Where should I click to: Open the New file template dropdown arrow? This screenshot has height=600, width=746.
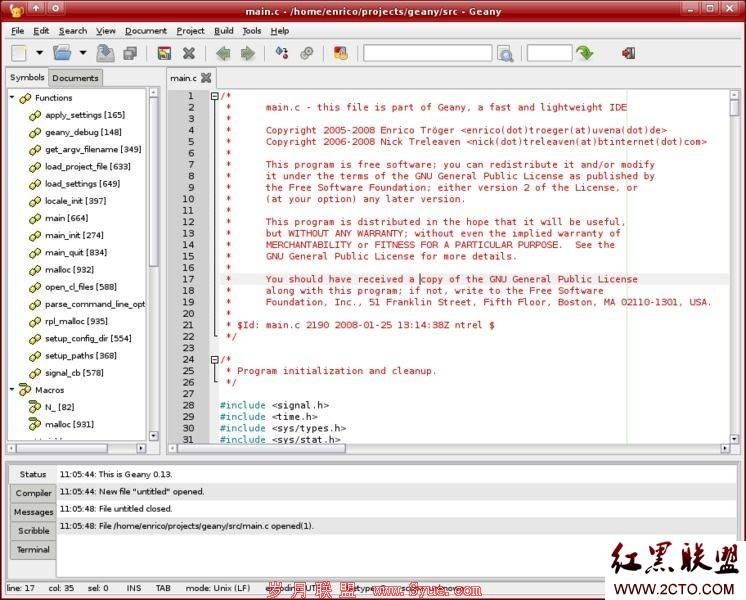[39, 53]
